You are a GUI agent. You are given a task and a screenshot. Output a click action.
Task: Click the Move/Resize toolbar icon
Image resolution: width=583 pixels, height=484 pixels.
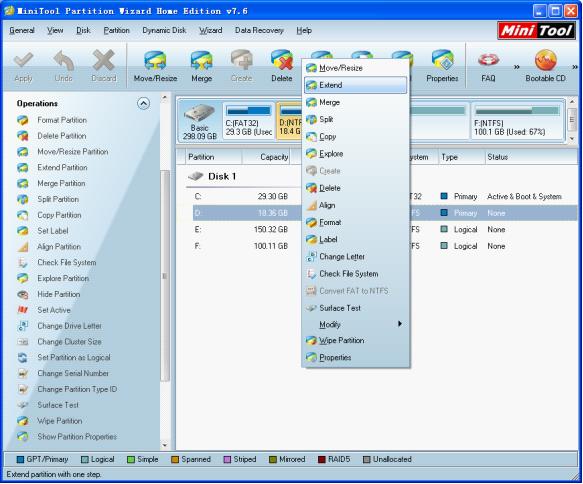point(155,67)
